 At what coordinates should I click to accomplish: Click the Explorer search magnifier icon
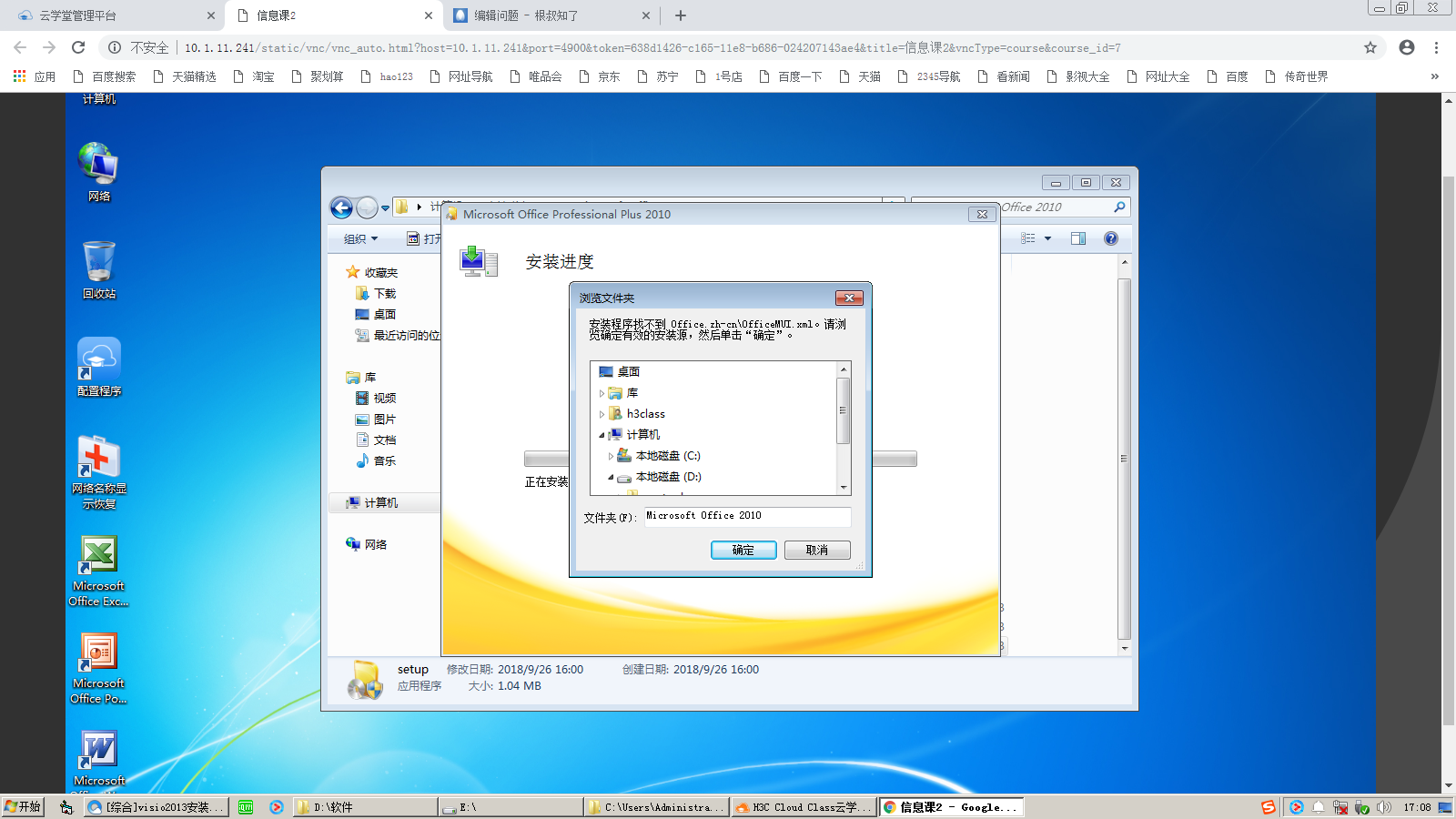click(1119, 207)
